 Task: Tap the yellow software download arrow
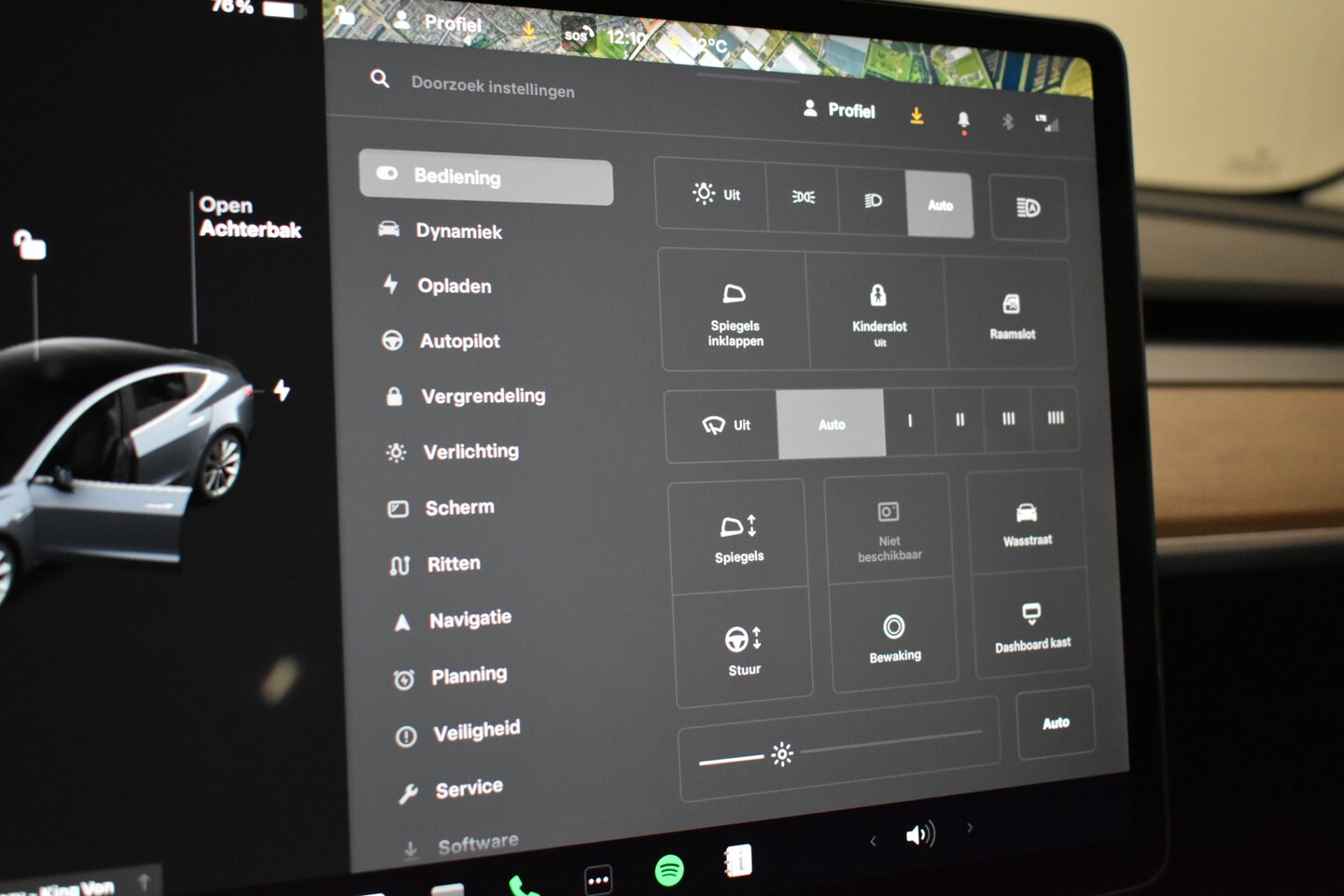pos(917,115)
